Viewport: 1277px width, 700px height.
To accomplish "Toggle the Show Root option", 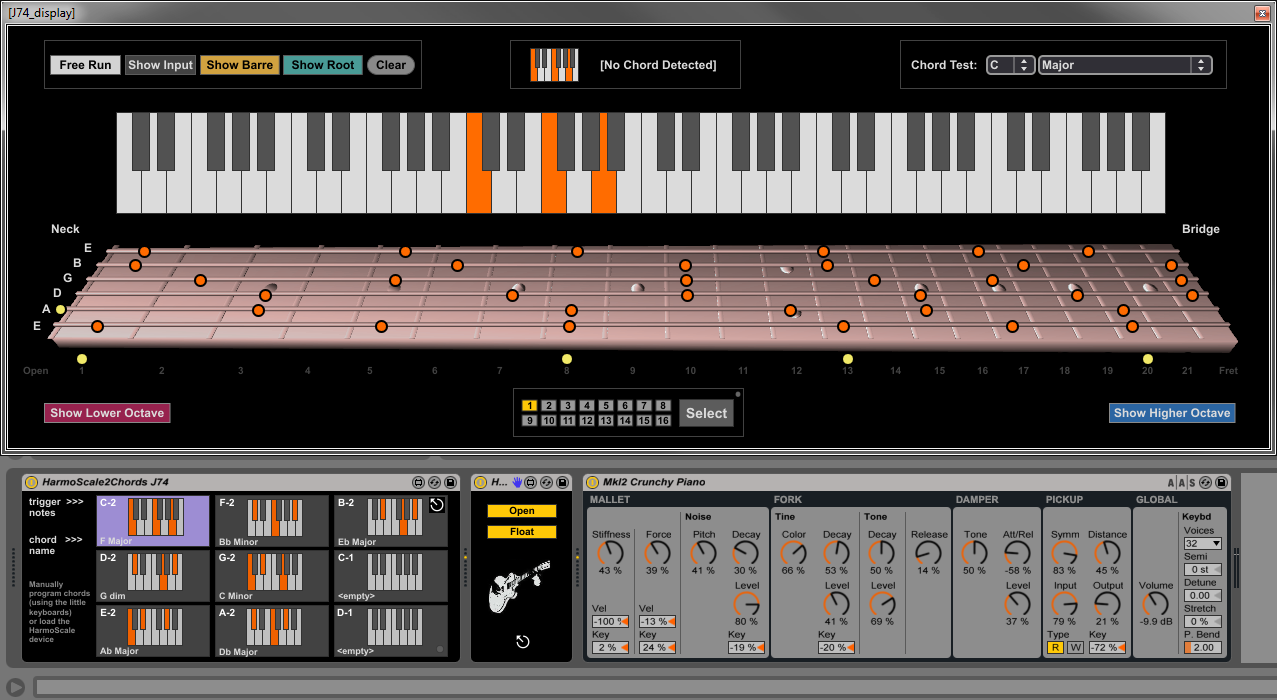I will coord(323,65).
